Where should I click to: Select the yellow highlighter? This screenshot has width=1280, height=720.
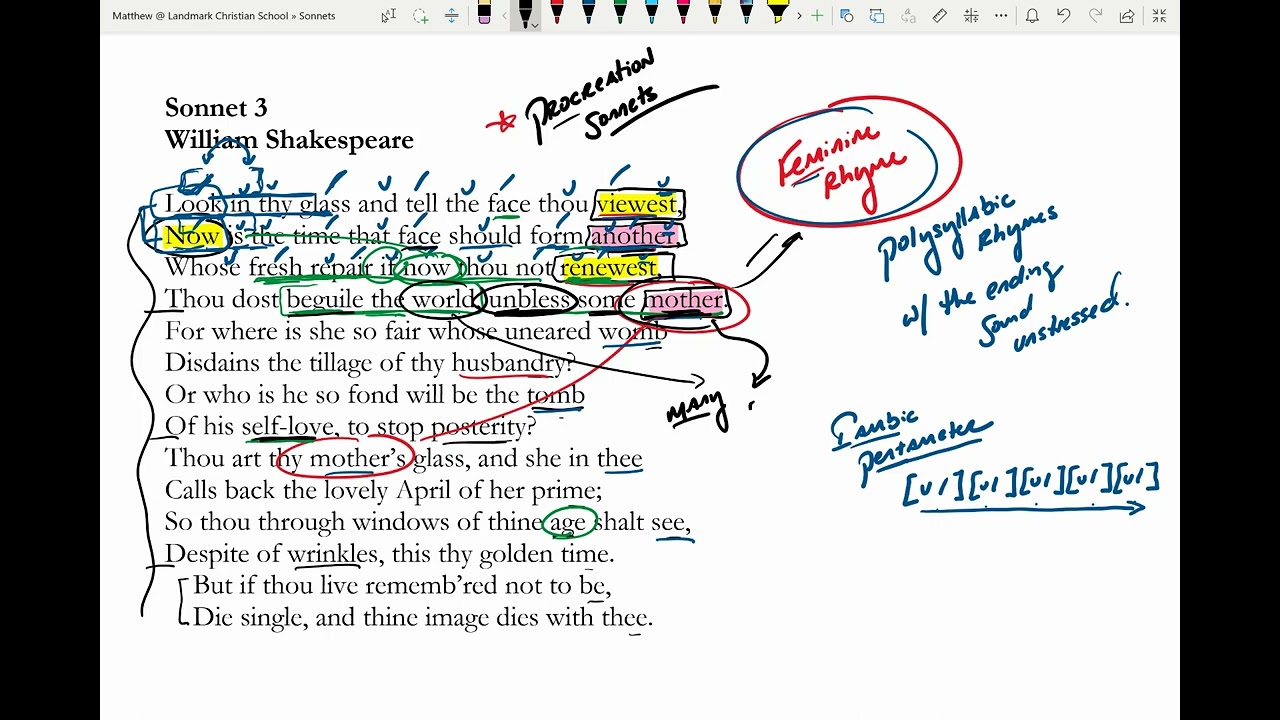click(x=778, y=13)
